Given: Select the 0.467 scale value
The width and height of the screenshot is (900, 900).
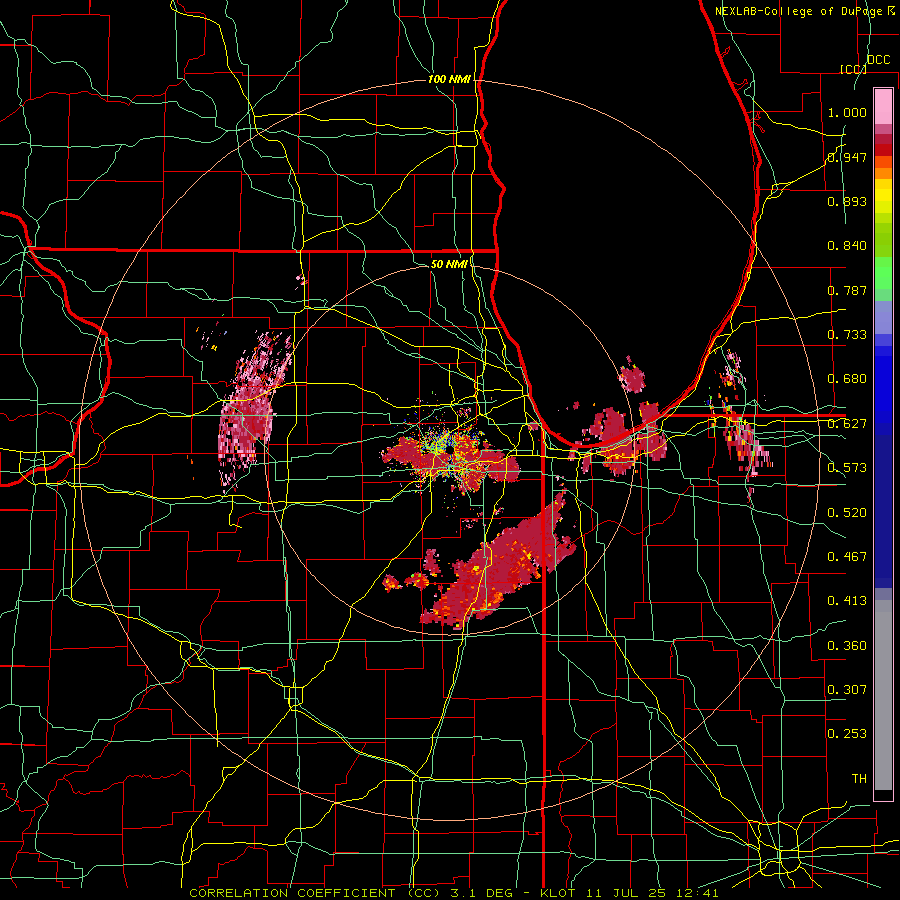Looking at the screenshot, I should (847, 557).
